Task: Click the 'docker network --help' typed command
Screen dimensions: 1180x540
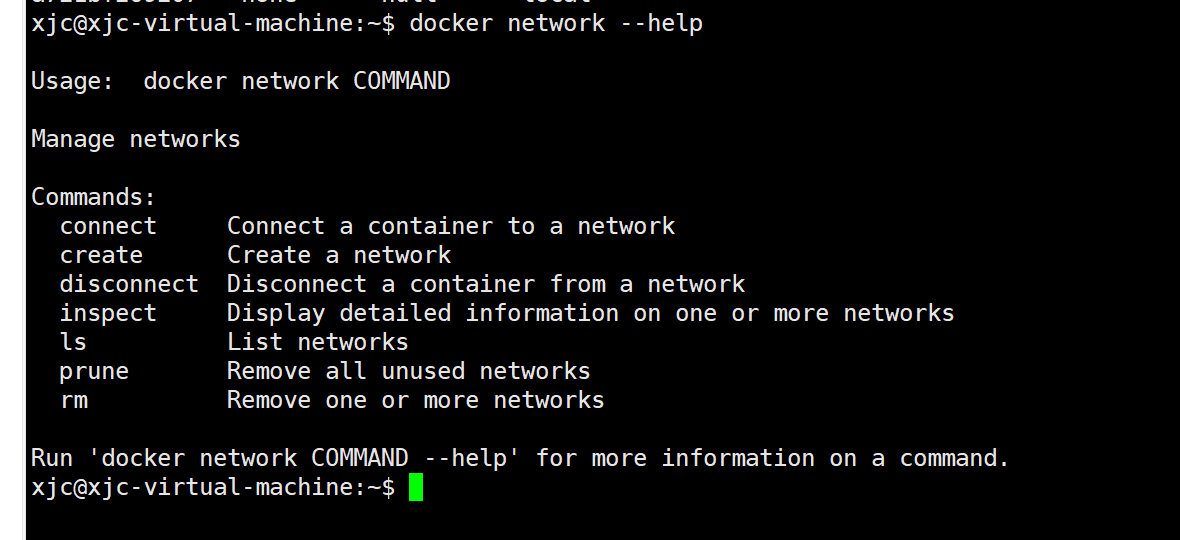Action: (x=556, y=23)
